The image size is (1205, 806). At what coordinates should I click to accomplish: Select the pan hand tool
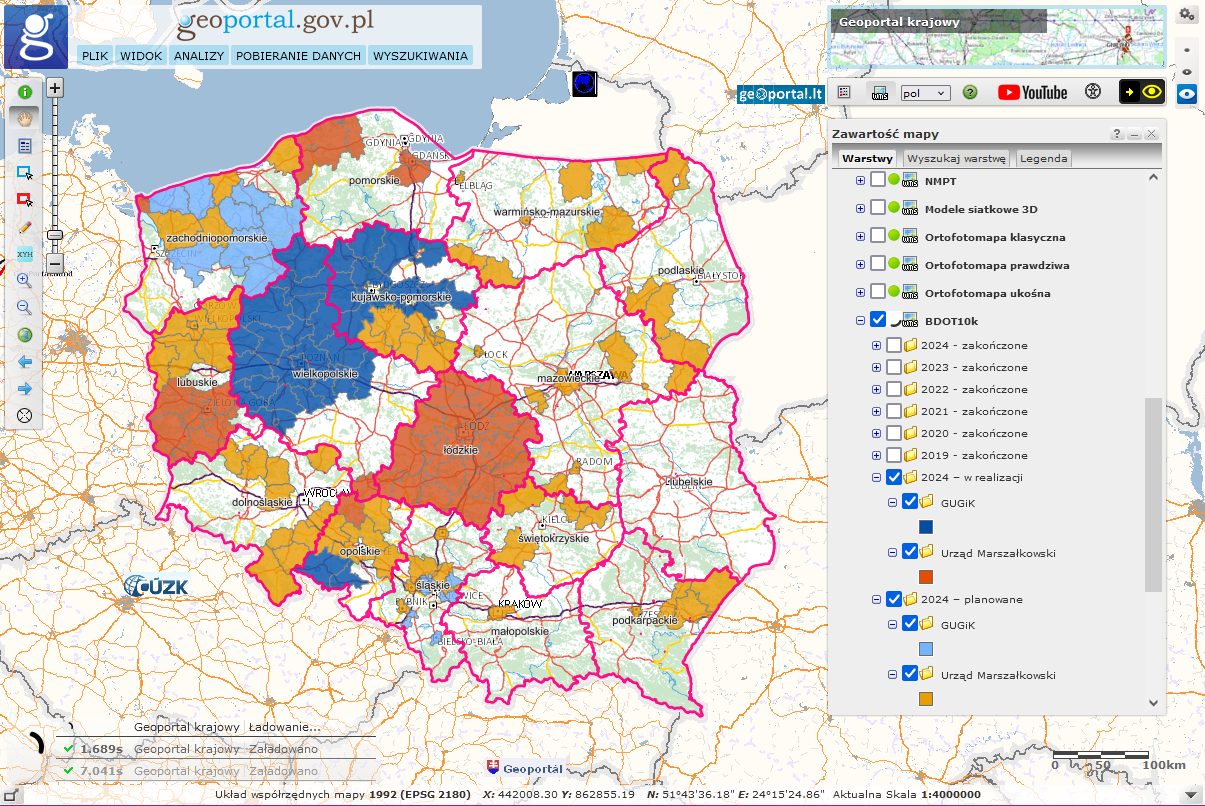25,118
